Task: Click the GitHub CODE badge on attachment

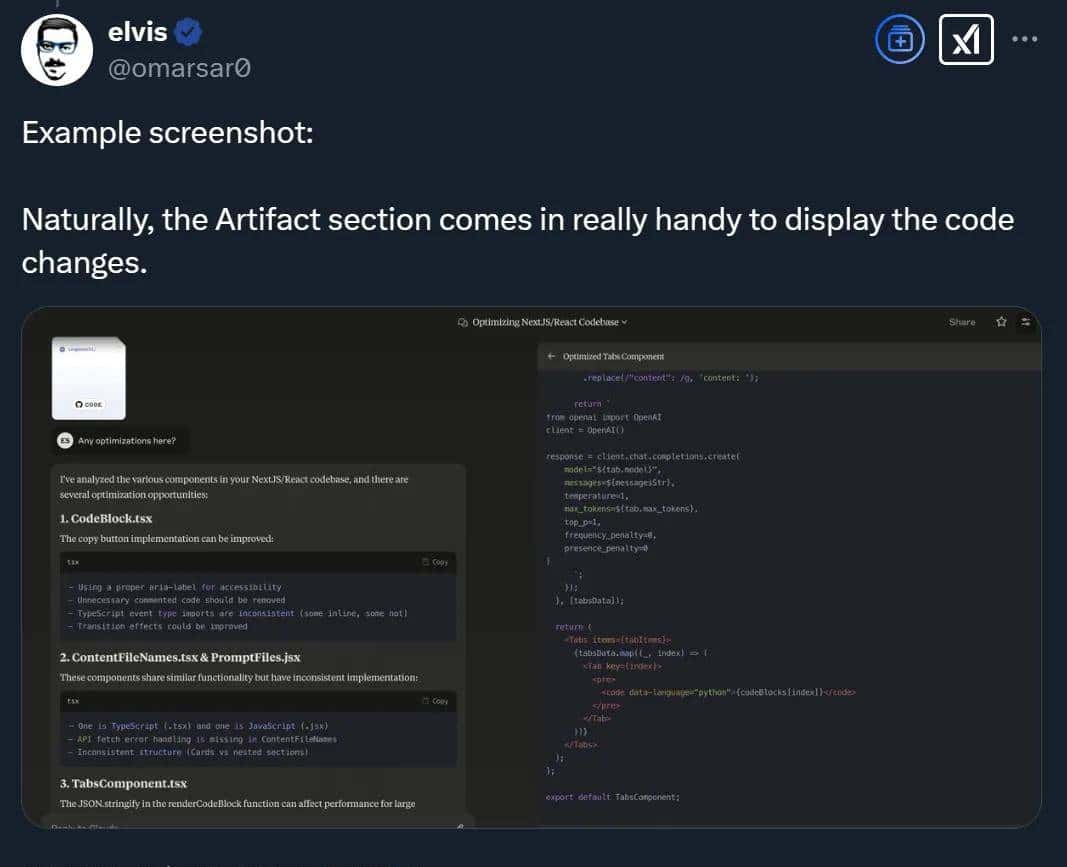Action: pos(88,405)
